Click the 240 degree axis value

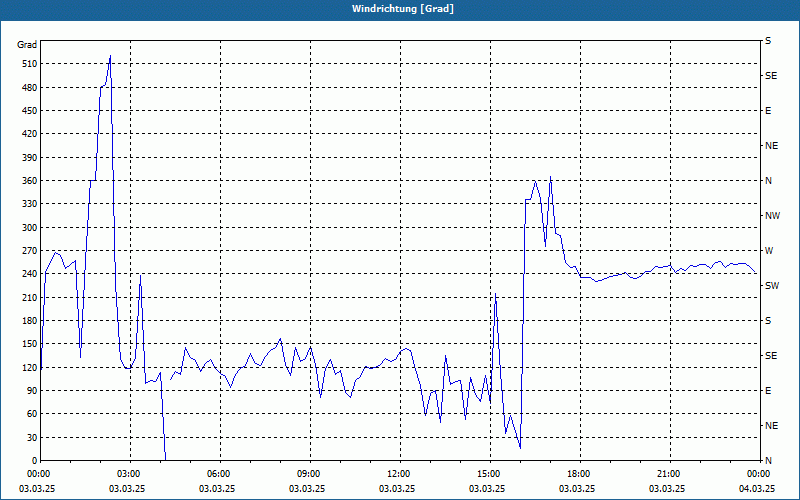(29, 274)
